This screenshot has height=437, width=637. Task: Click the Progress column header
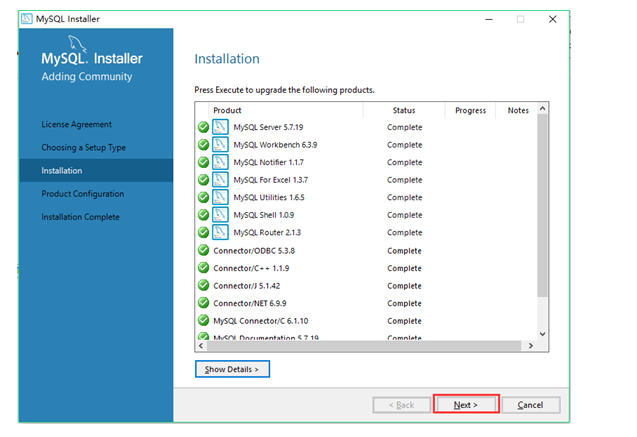[x=470, y=110]
